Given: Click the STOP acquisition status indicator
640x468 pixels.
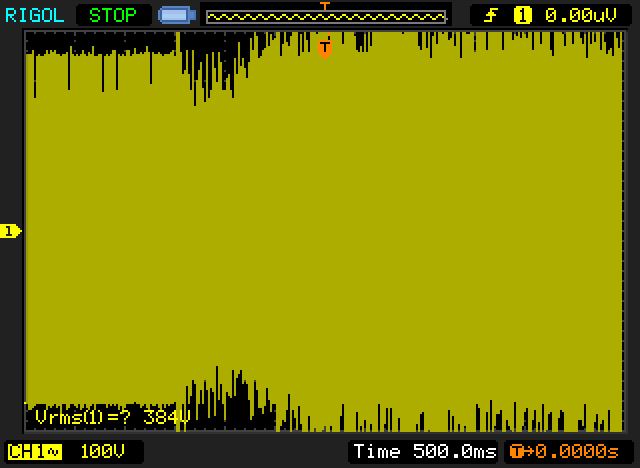Looking at the screenshot, I should (113, 16).
